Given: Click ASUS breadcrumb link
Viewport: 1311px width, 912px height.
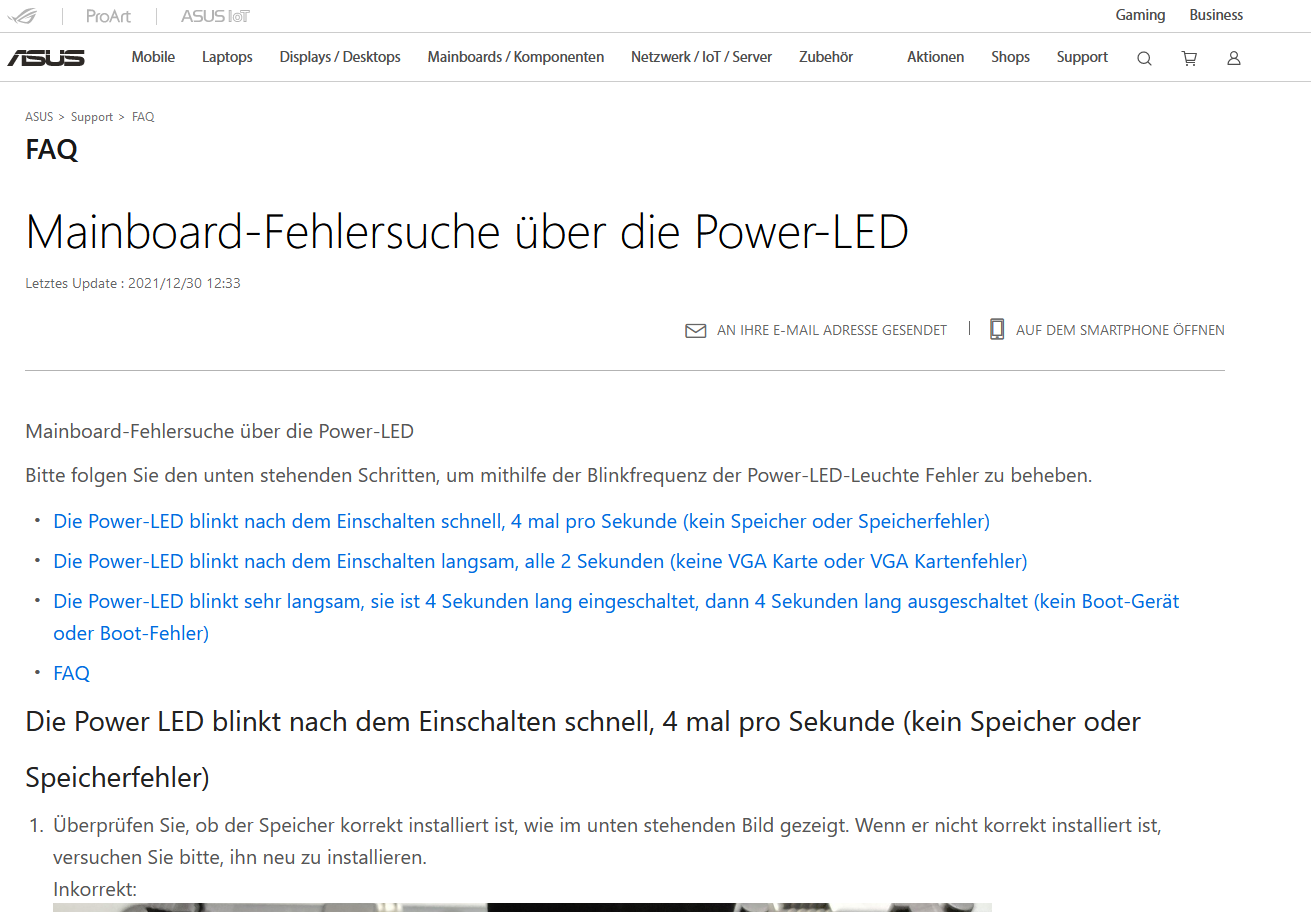Looking at the screenshot, I should [39, 117].
